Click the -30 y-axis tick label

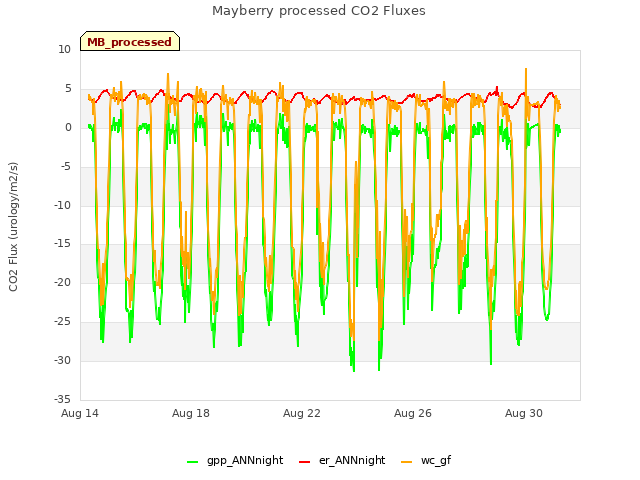click(x=63, y=360)
